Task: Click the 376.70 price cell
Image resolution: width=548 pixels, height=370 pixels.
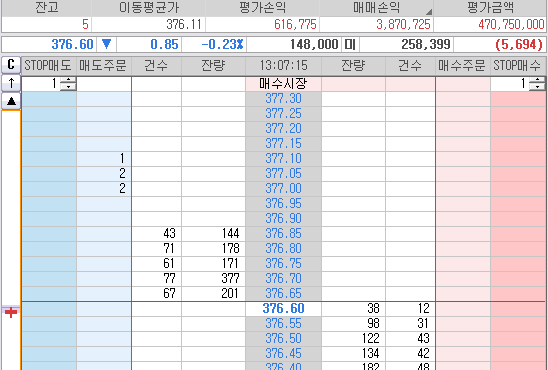Action: [x=283, y=279]
